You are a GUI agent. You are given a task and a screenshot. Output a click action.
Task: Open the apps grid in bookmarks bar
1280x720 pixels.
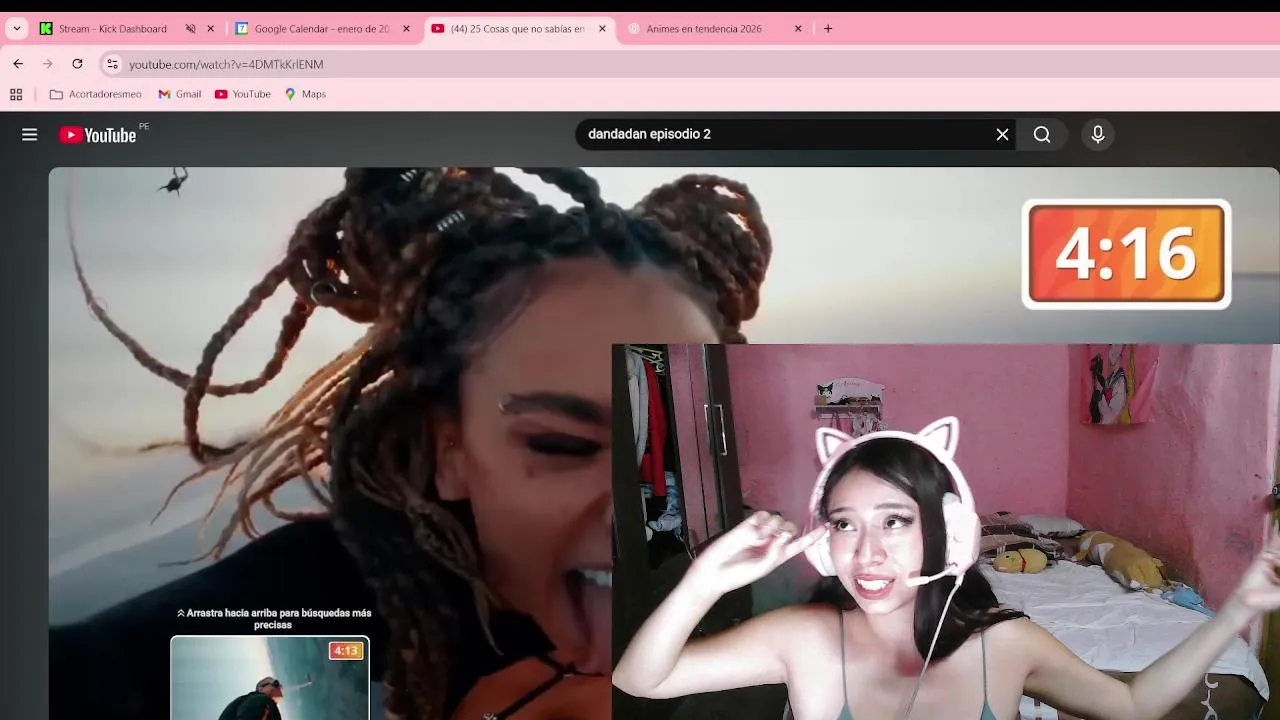[x=16, y=94]
